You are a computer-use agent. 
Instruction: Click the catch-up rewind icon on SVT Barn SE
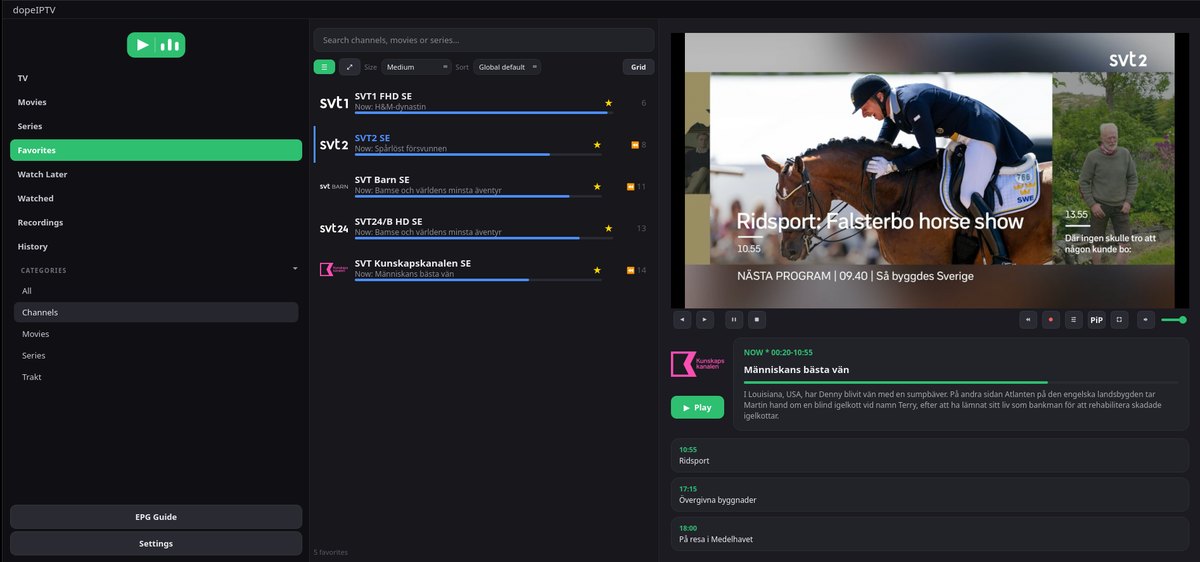pyautogui.click(x=630, y=186)
